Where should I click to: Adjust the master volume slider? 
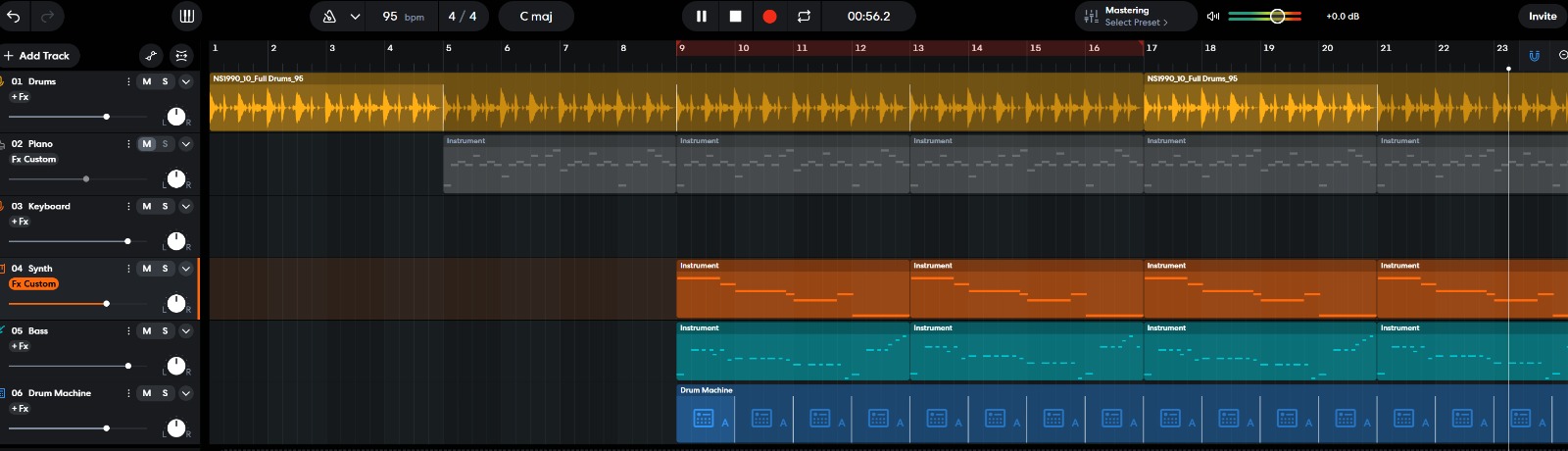click(1277, 17)
